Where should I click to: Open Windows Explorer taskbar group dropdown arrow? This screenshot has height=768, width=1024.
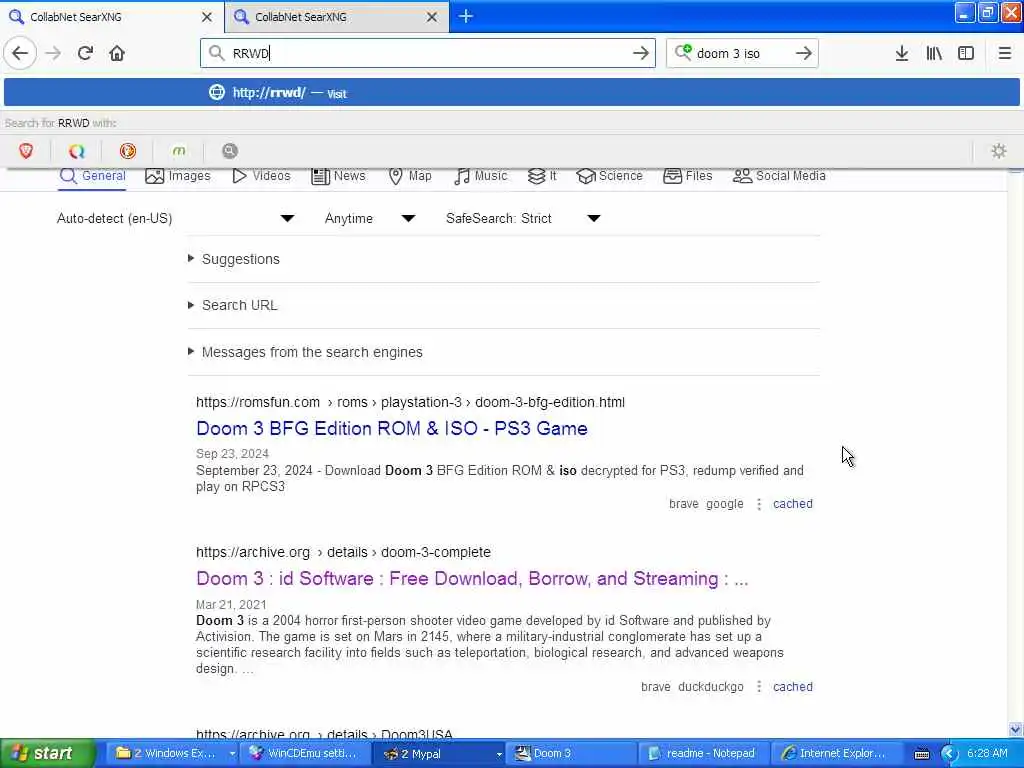232,754
